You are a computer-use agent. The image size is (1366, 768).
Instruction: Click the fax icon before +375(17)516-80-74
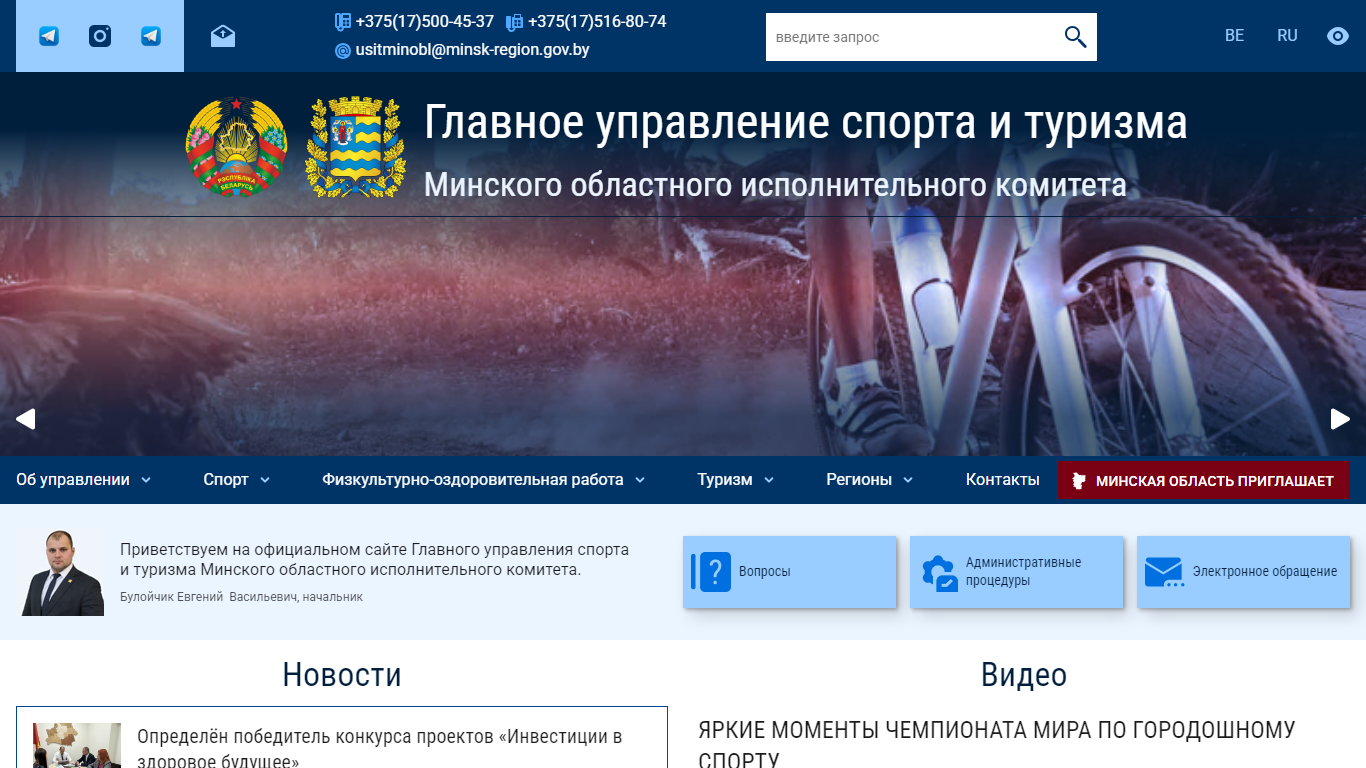[515, 22]
